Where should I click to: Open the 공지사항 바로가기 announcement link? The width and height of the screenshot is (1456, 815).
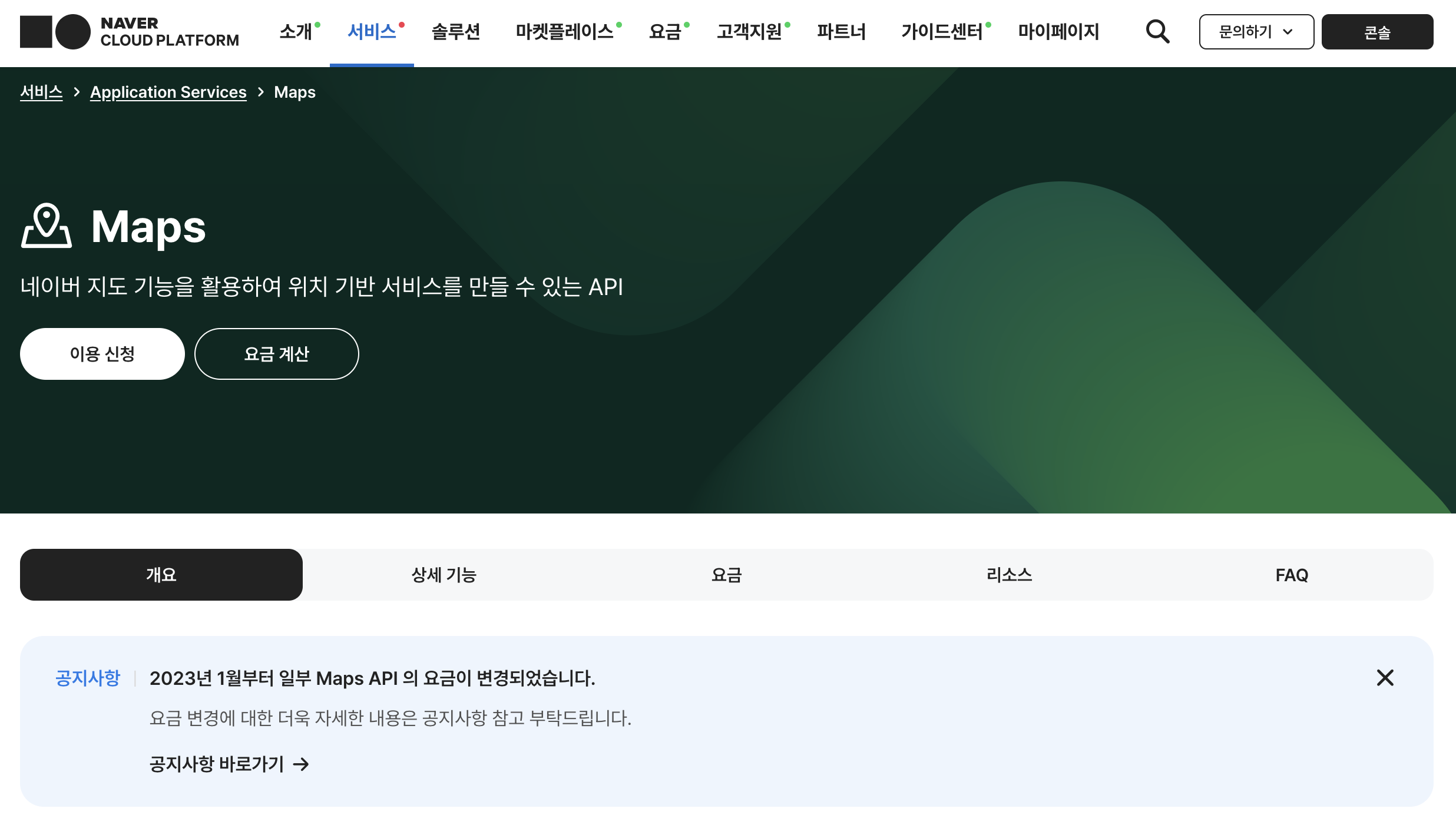pos(217,764)
